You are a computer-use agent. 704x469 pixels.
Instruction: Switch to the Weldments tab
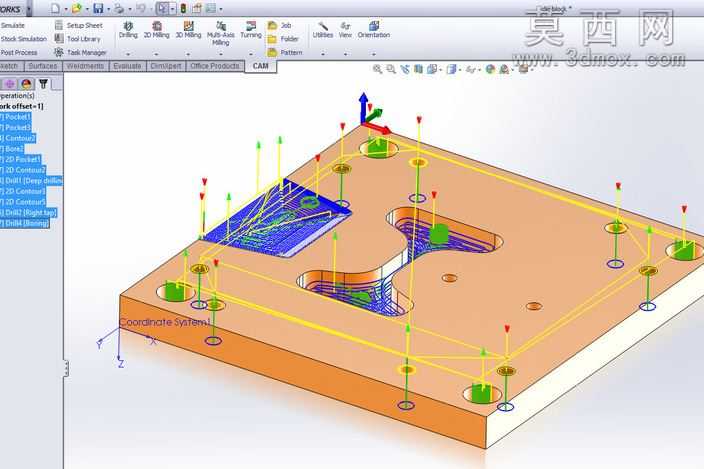coord(85,66)
